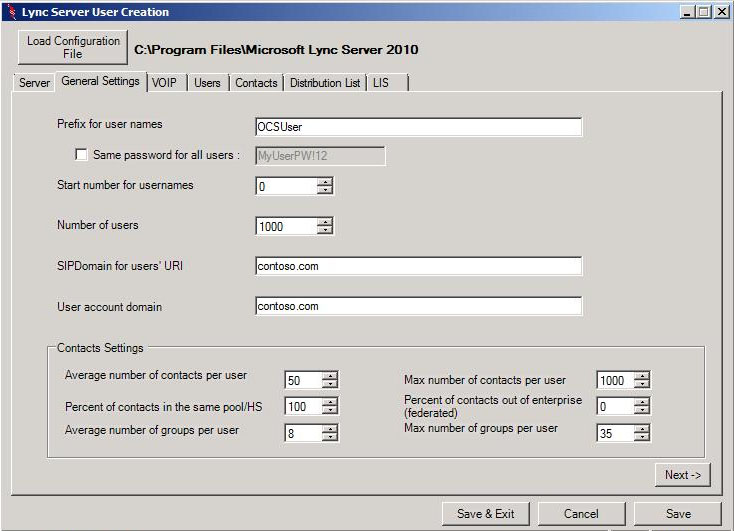
Task: Go to the Users tab
Action: coord(207,83)
